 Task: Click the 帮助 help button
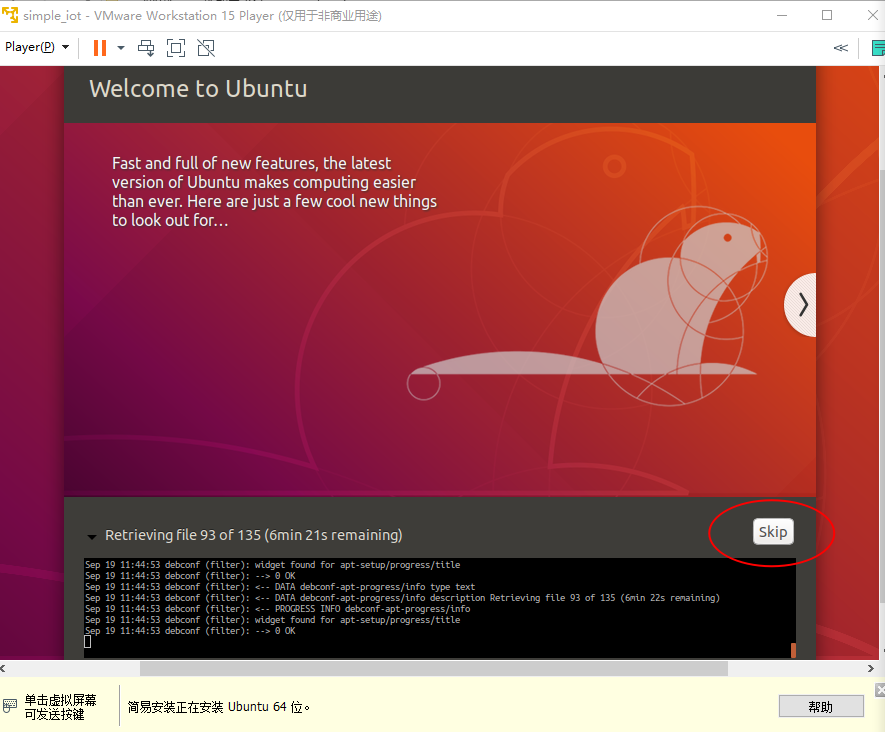(x=821, y=707)
